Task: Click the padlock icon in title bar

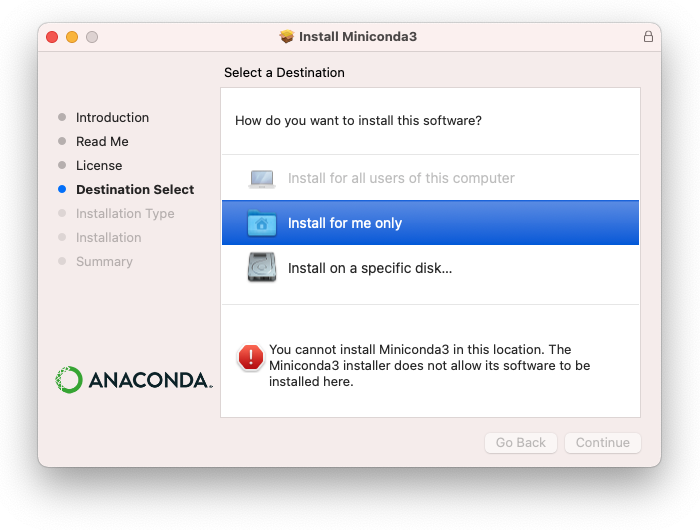Action: pyautogui.click(x=648, y=37)
